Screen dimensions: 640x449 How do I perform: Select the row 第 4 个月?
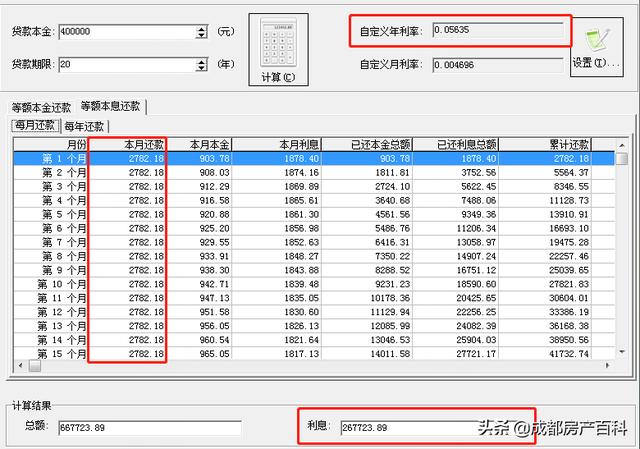(x=314, y=200)
